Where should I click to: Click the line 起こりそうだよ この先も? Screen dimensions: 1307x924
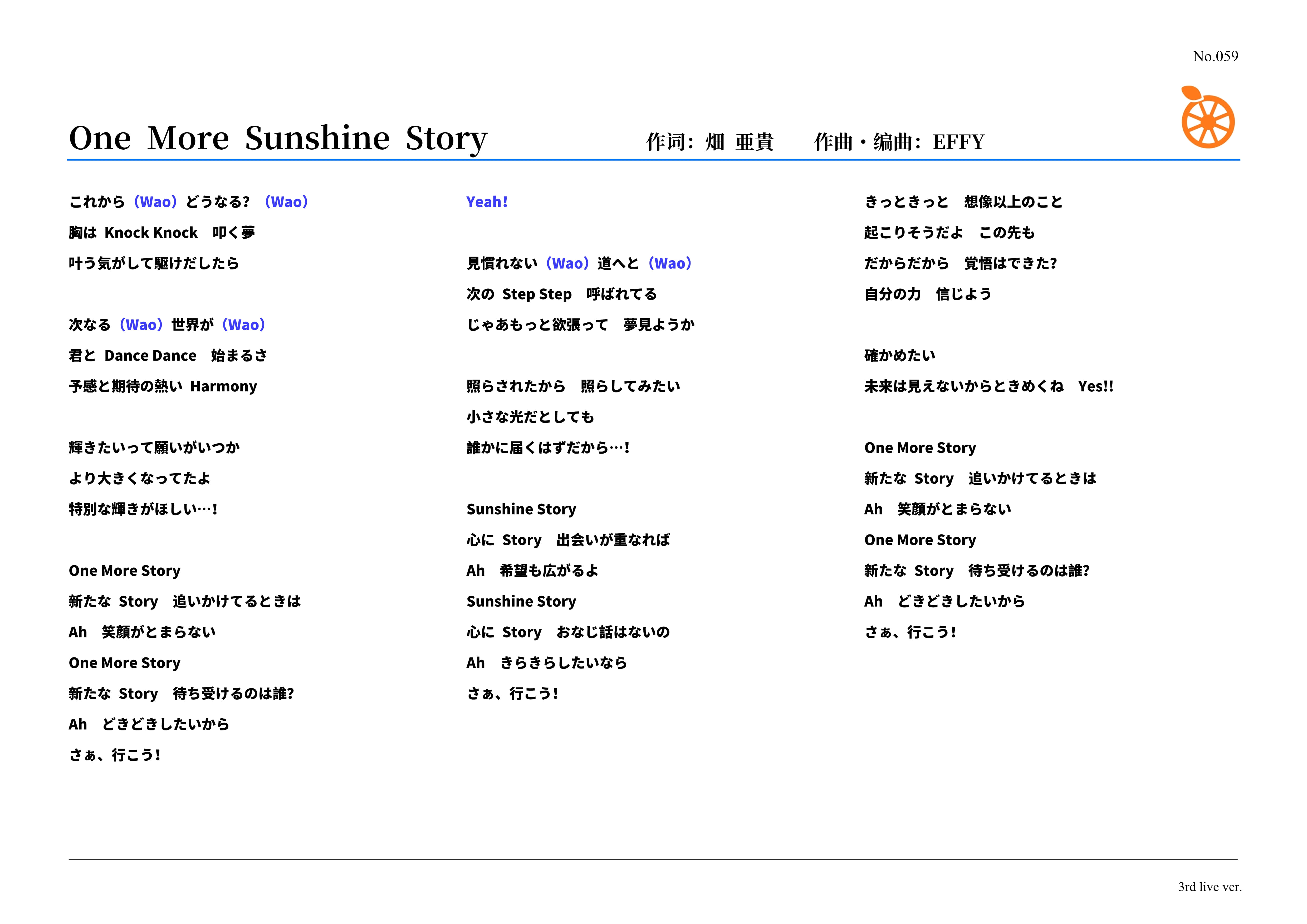[949, 233]
